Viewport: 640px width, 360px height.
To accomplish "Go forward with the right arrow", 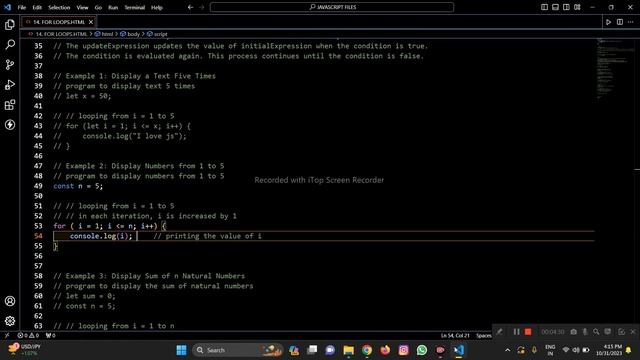I will [x=201, y=7].
